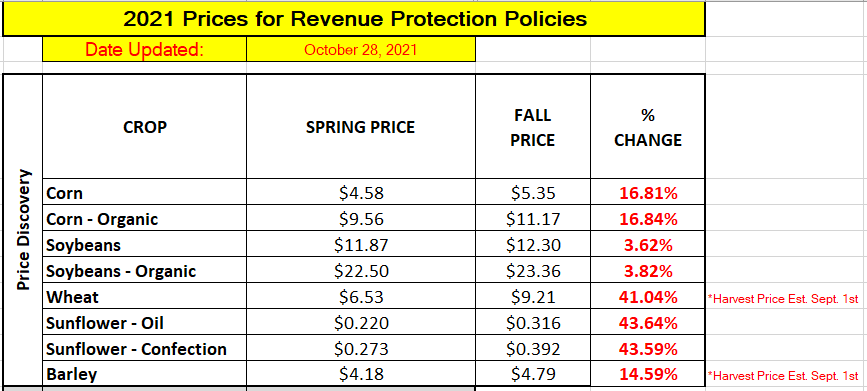This screenshot has height=391, width=867.
Task: Click the Soybeans - Organic $22.50 cell
Action: 361,270
